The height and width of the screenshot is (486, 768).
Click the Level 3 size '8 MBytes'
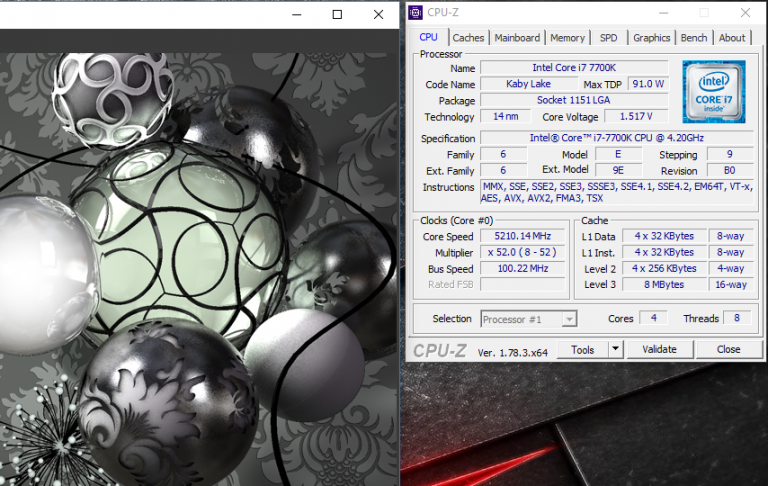pyautogui.click(x=664, y=285)
